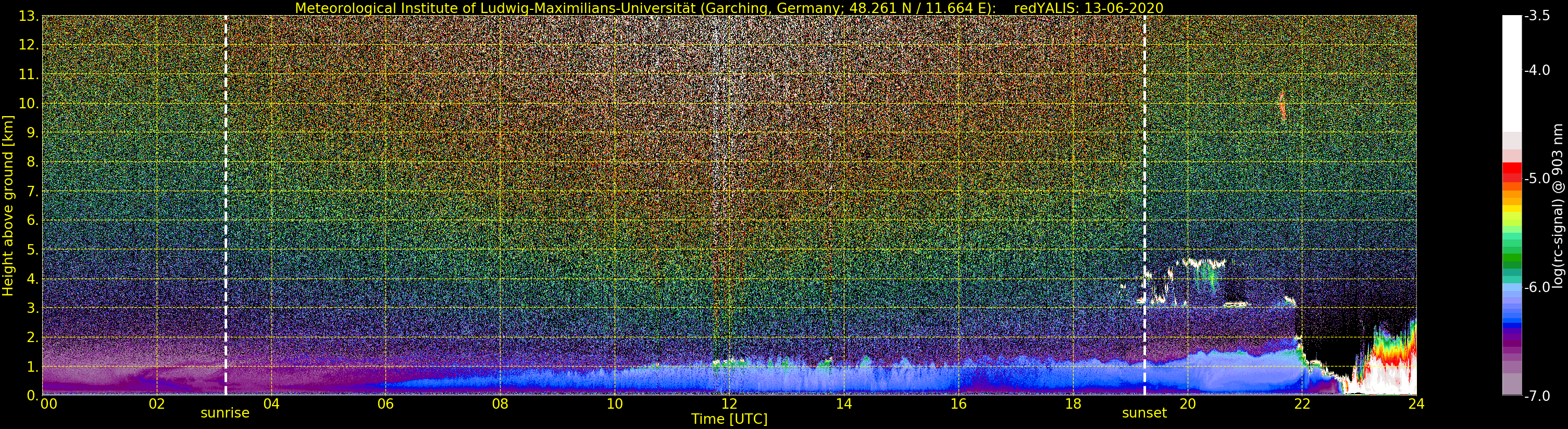1568x429 pixels.
Task: Click colorbar tick label '-3.5'
Action: click(x=1537, y=17)
